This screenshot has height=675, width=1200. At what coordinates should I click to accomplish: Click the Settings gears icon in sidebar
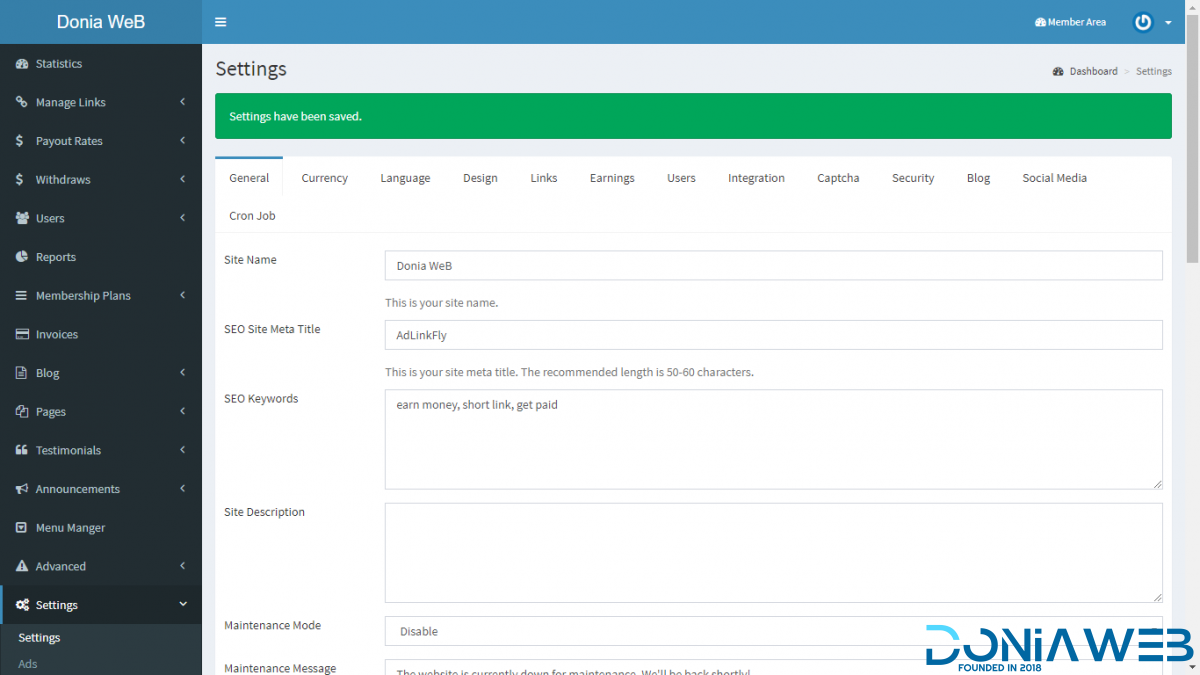(x=23, y=605)
